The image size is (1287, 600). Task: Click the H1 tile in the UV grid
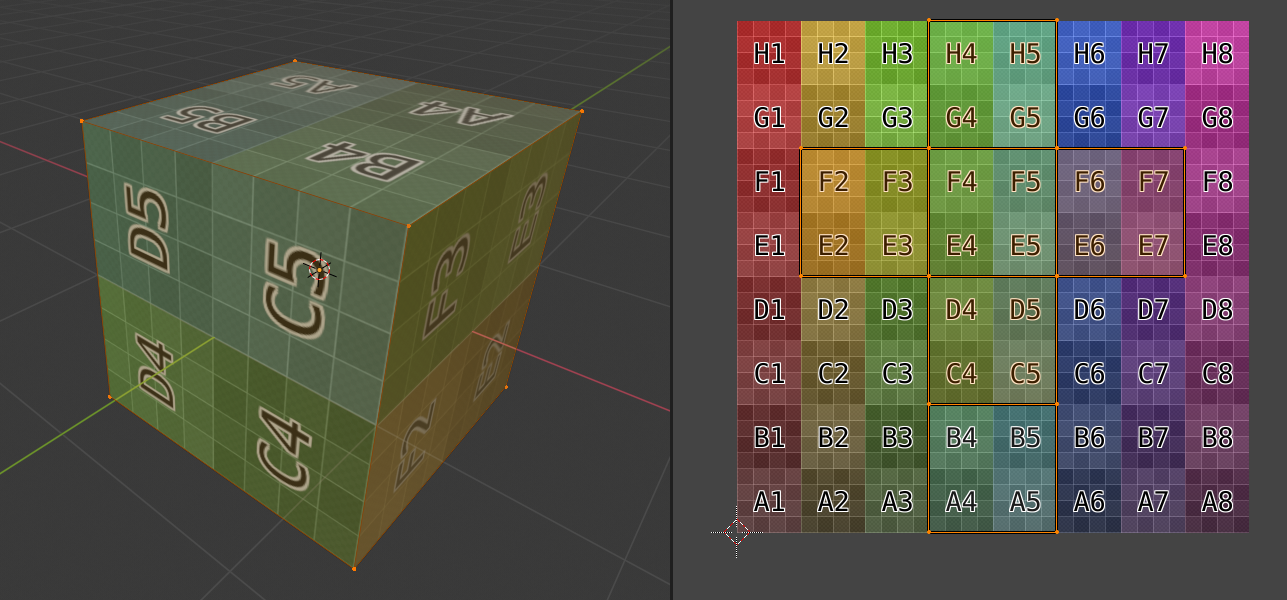point(769,54)
